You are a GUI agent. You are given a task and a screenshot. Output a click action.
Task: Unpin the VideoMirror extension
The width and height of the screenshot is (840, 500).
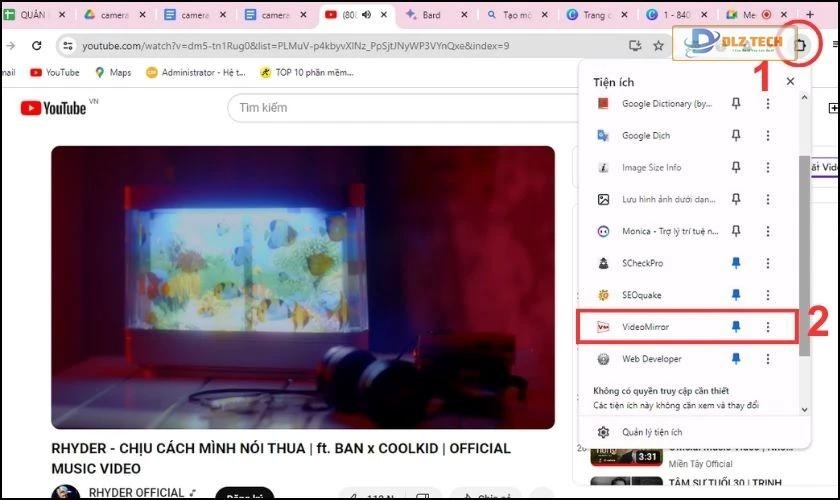tap(736, 327)
